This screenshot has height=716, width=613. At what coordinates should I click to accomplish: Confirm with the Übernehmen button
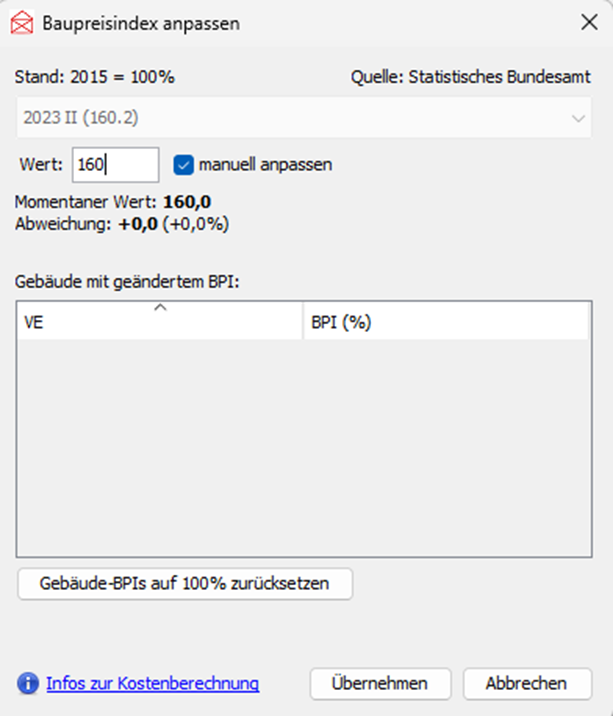point(382,684)
